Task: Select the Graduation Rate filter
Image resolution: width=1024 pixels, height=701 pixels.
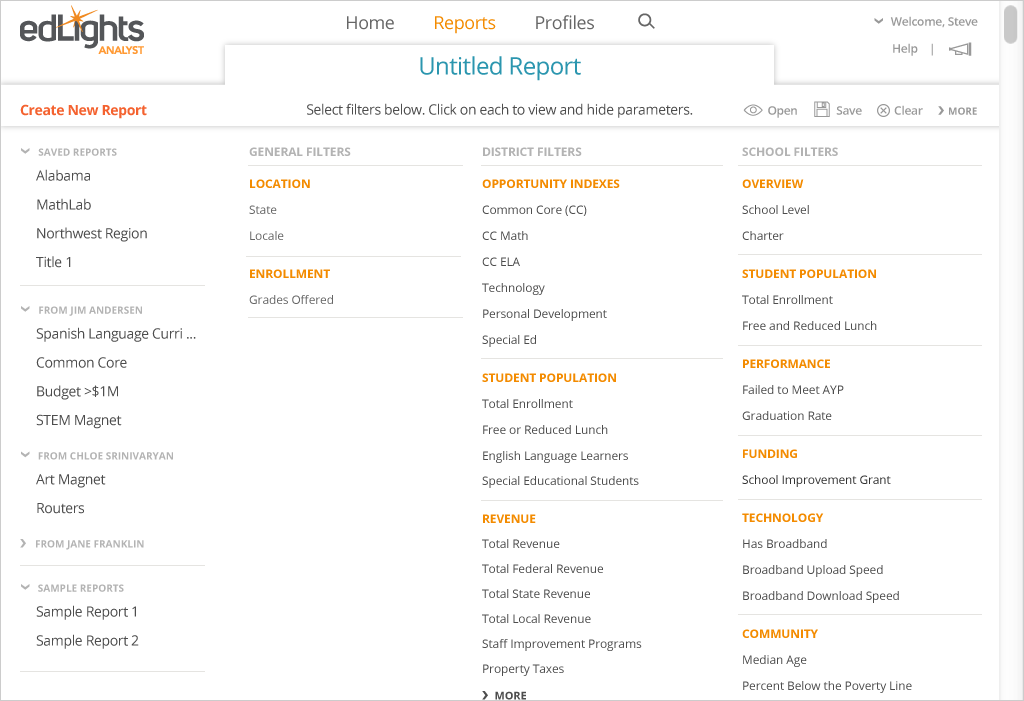Action: point(786,416)
